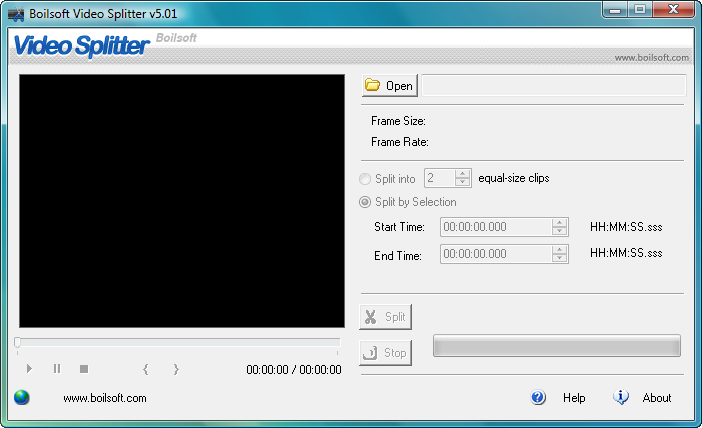Click the Frame Rate label
This screenshot has height=428, width=702.
pyautogui.click(x=400, y=142)
